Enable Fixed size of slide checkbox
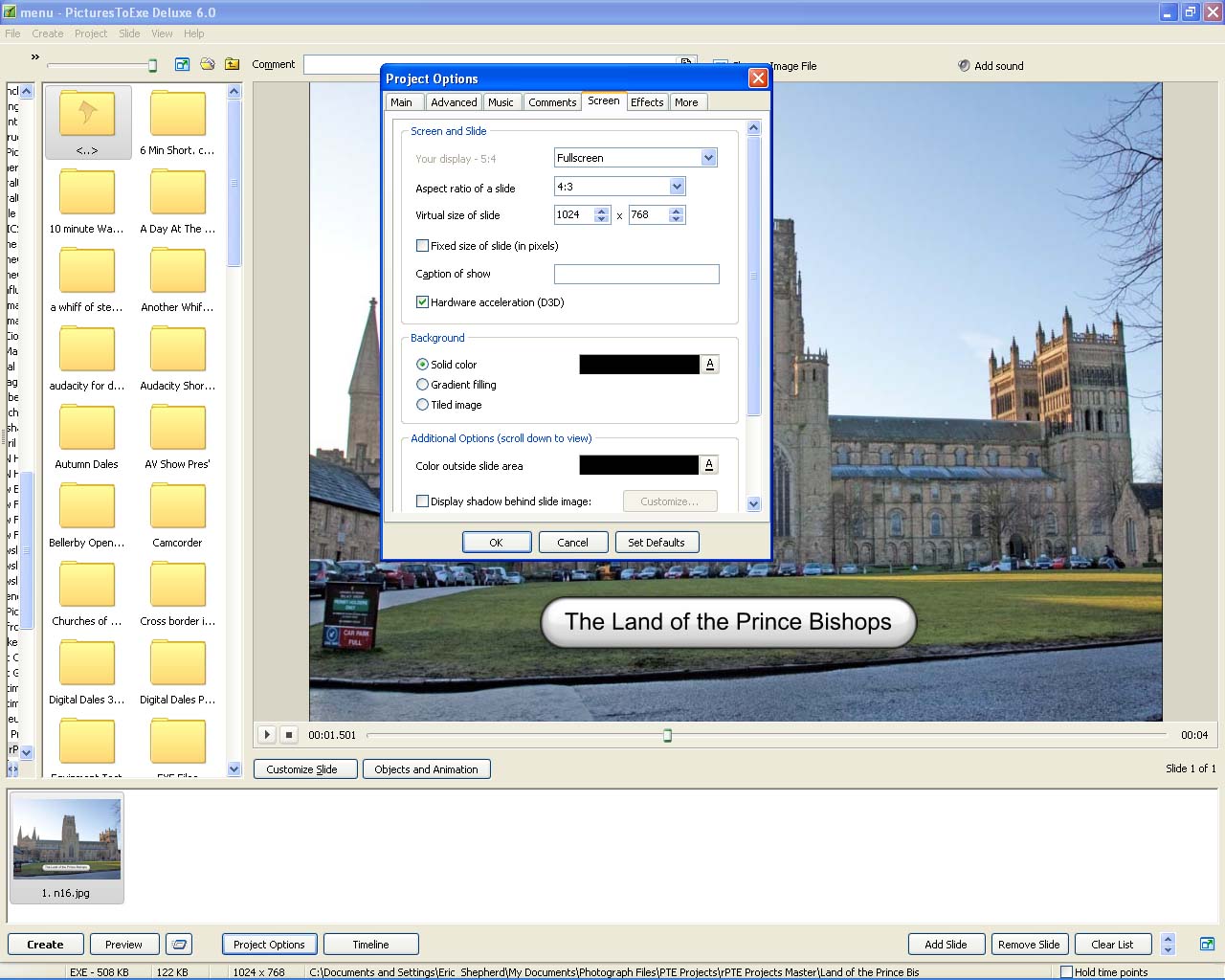Viewport: 1225px width, 980px height. 422,246
